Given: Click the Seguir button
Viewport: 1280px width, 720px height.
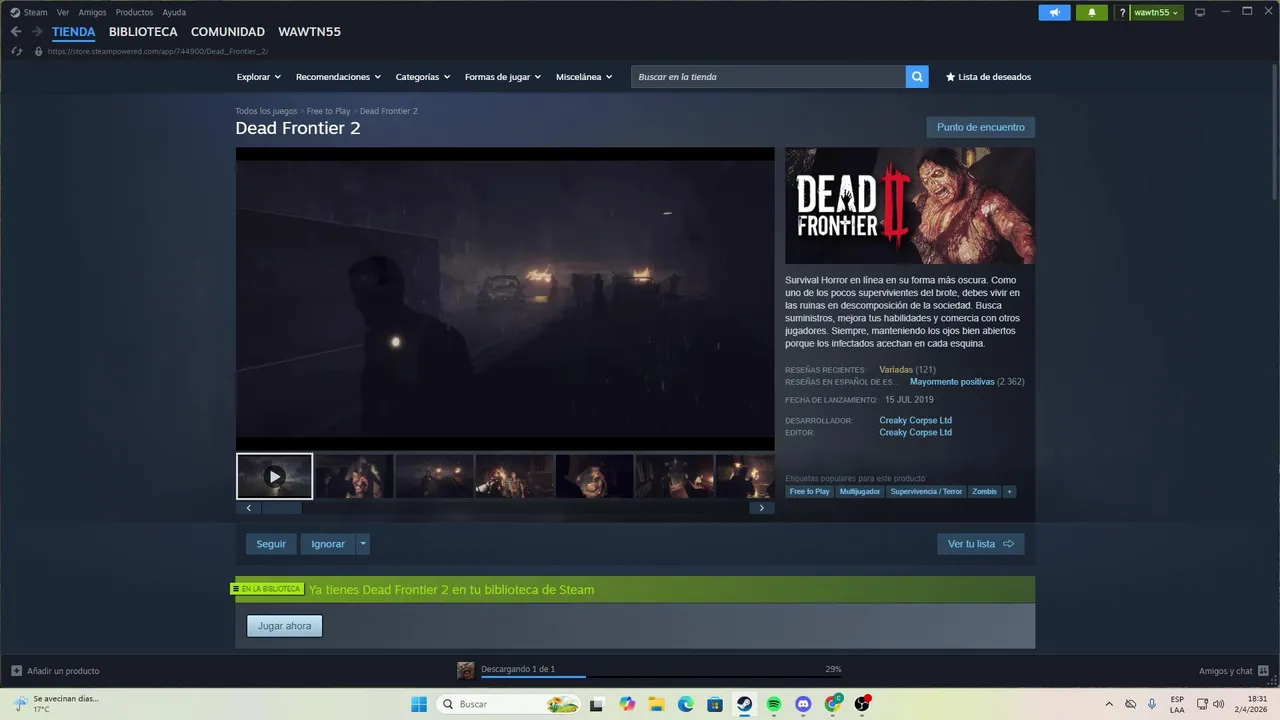Looking at the screenshot, I should (x=271, y=544).
